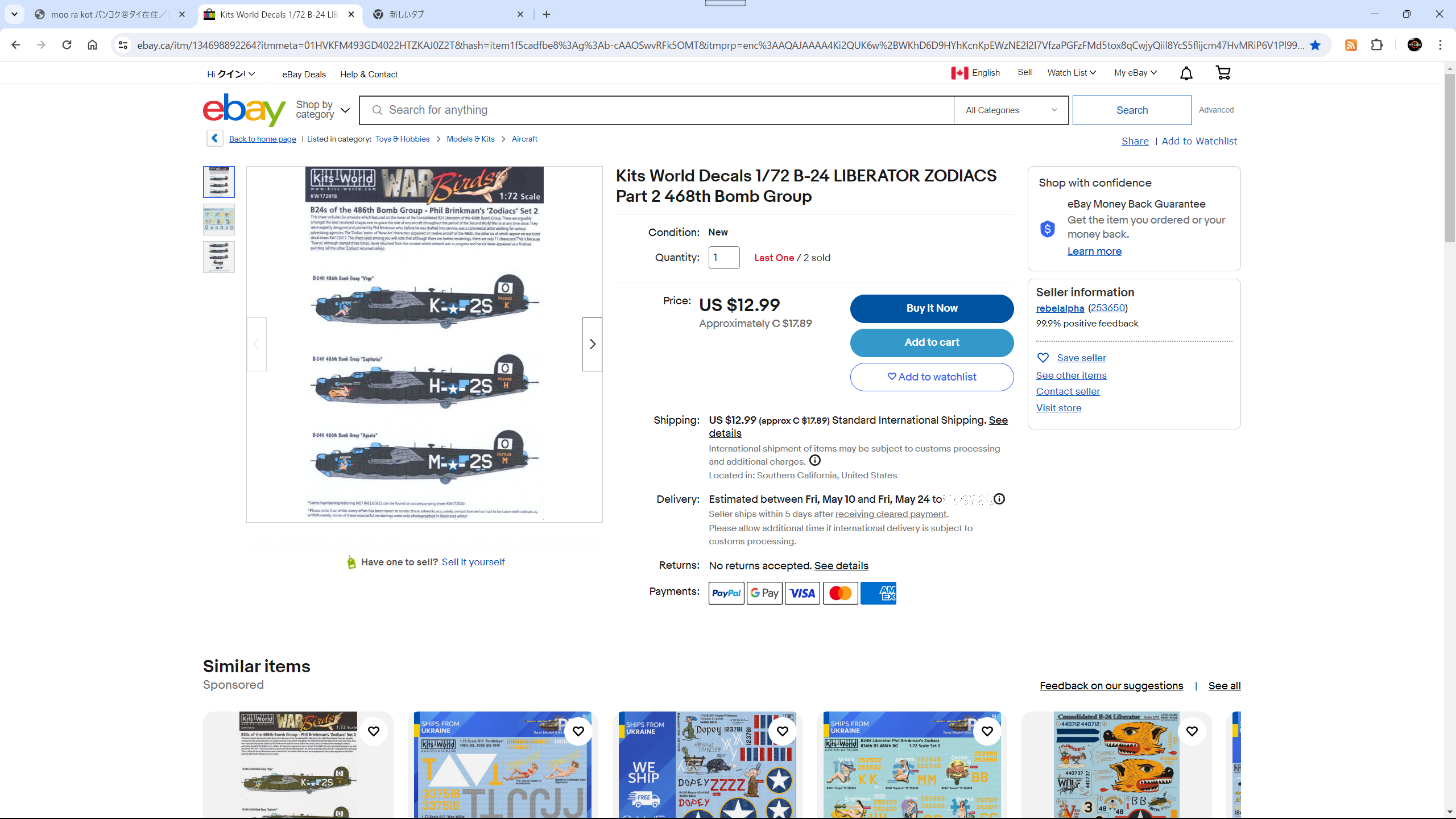Open the shopping cart icon
1456x819 pixels.
1223,73
